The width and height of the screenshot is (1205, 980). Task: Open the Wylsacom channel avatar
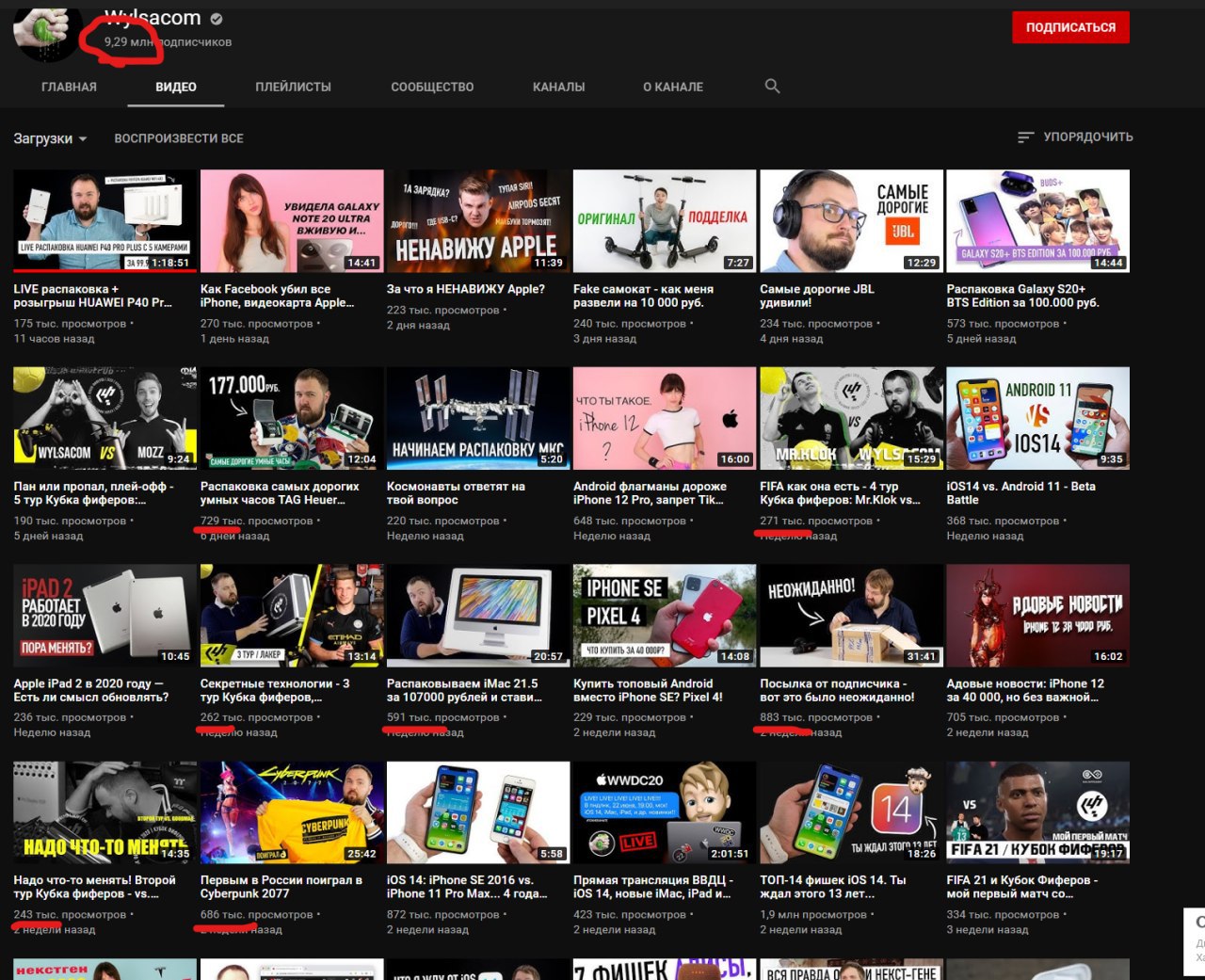pos(47,28)
